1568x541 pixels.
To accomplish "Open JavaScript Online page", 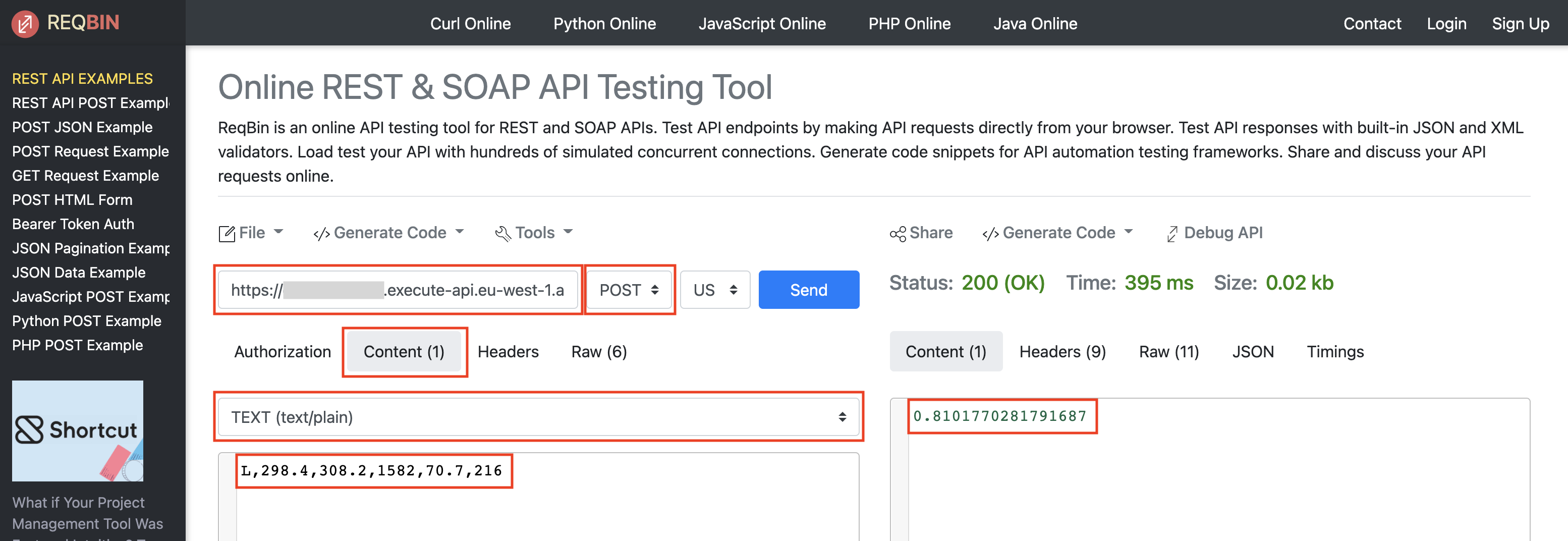I will (x=761, y=23).
